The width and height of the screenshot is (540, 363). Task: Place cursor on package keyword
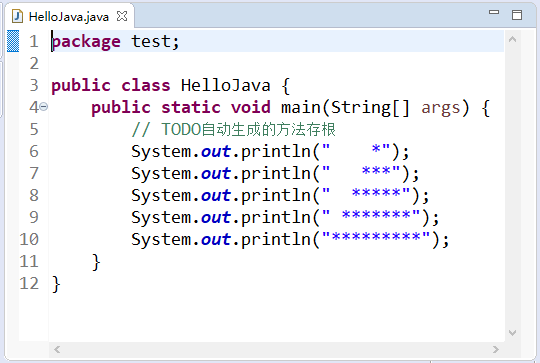[86, 42]
